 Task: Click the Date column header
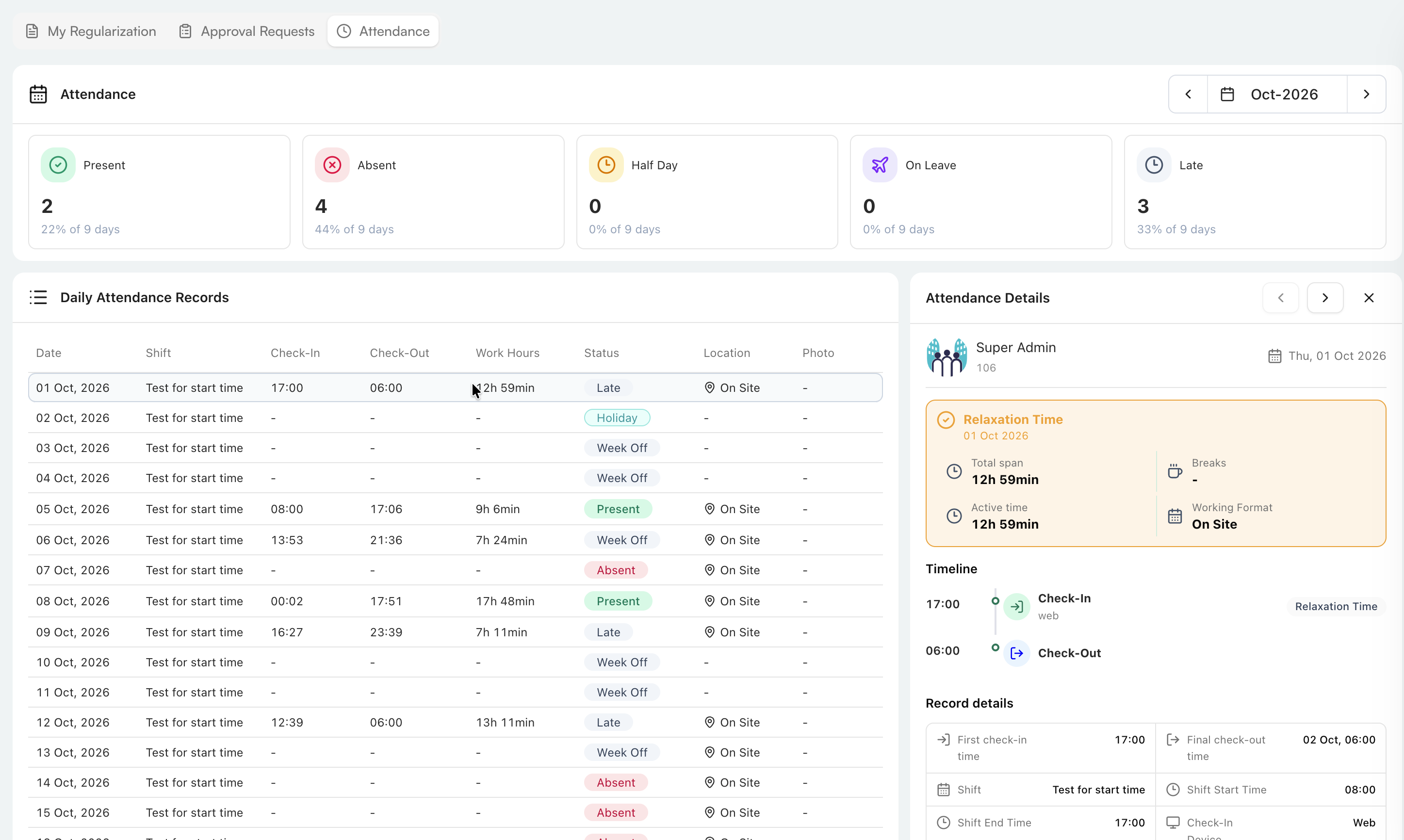49,353
